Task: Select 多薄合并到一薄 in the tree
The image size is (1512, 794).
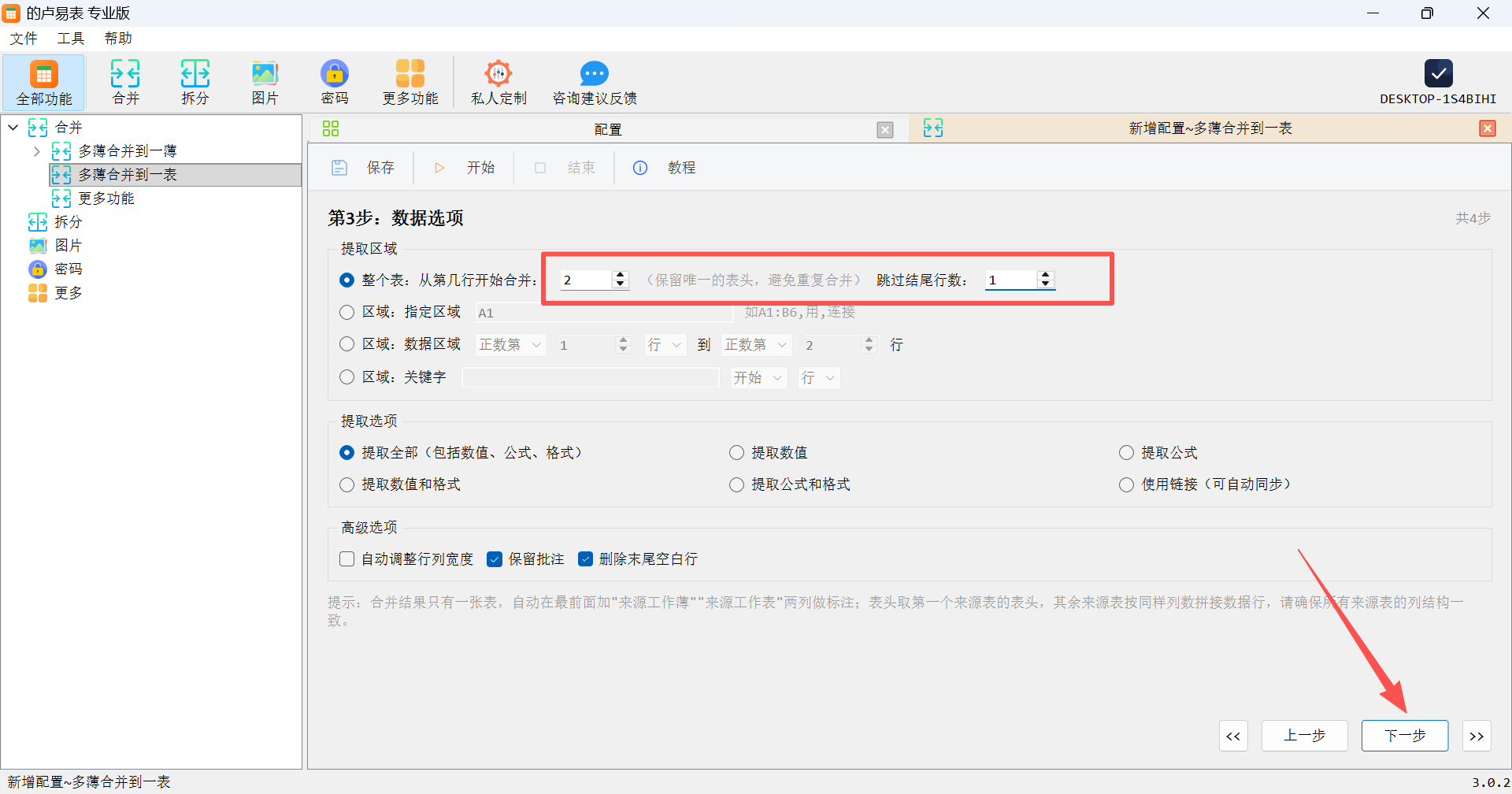Action: (127, 151)
